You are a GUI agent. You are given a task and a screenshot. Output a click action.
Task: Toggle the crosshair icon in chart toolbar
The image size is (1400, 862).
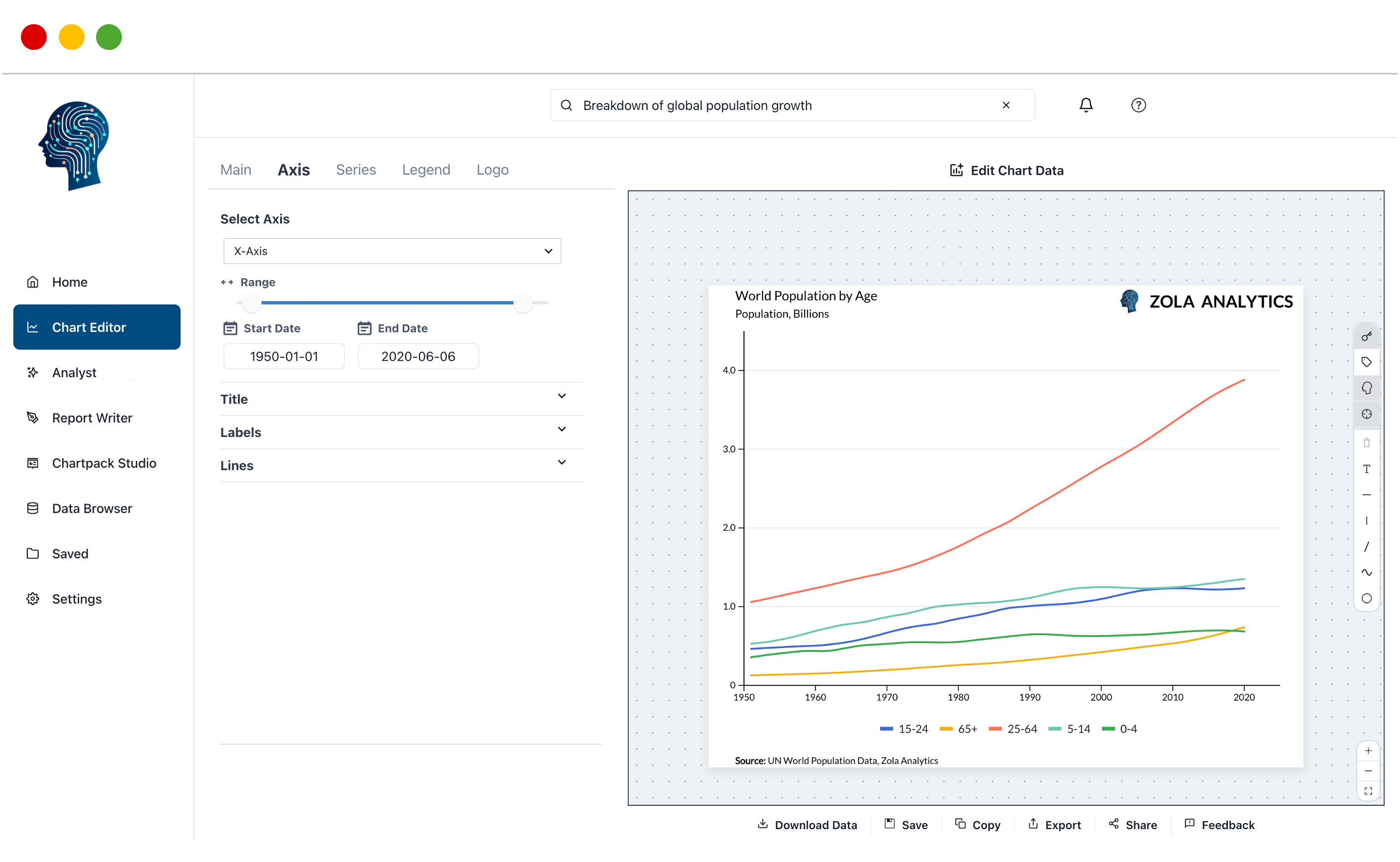[x=1366, y=414]
